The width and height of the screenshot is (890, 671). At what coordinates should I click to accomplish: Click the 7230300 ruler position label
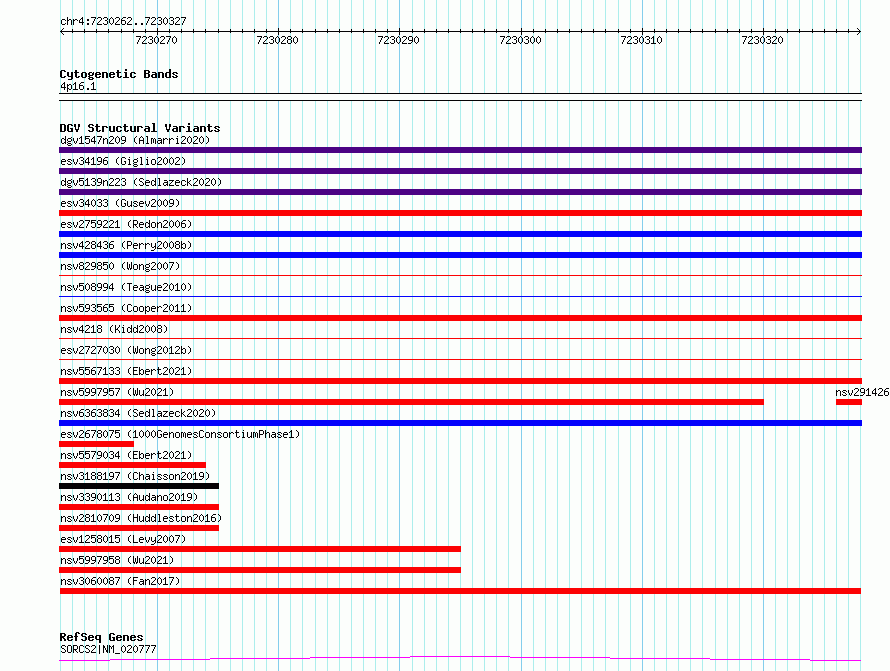[520, 40]
